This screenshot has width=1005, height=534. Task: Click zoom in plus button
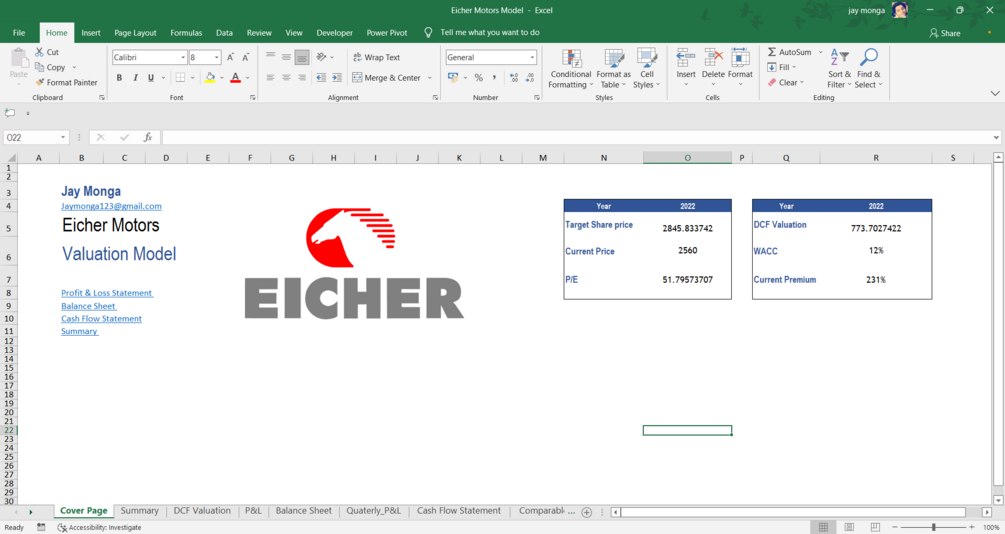pos(972,527)
